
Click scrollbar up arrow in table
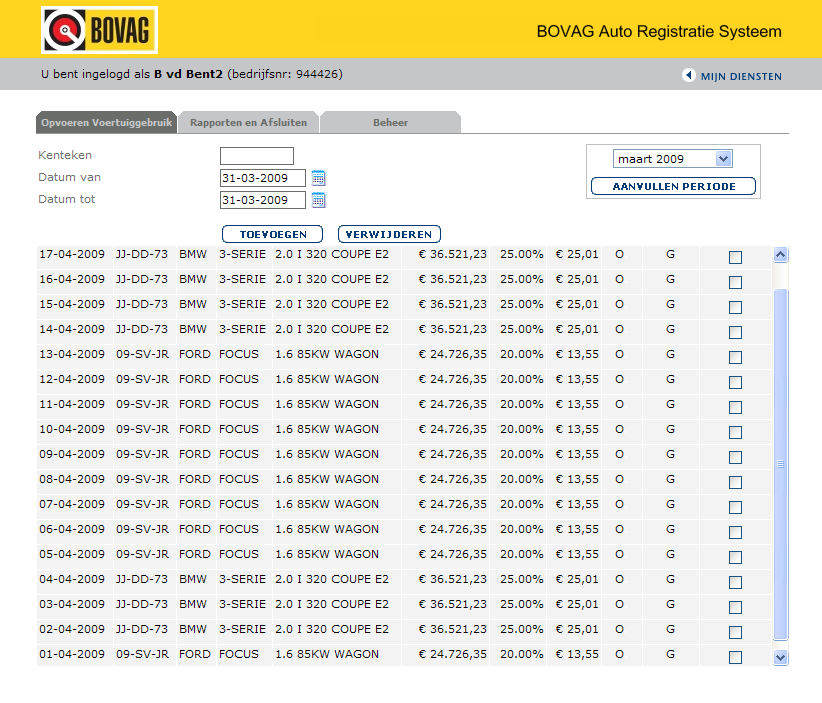point(781,255)
